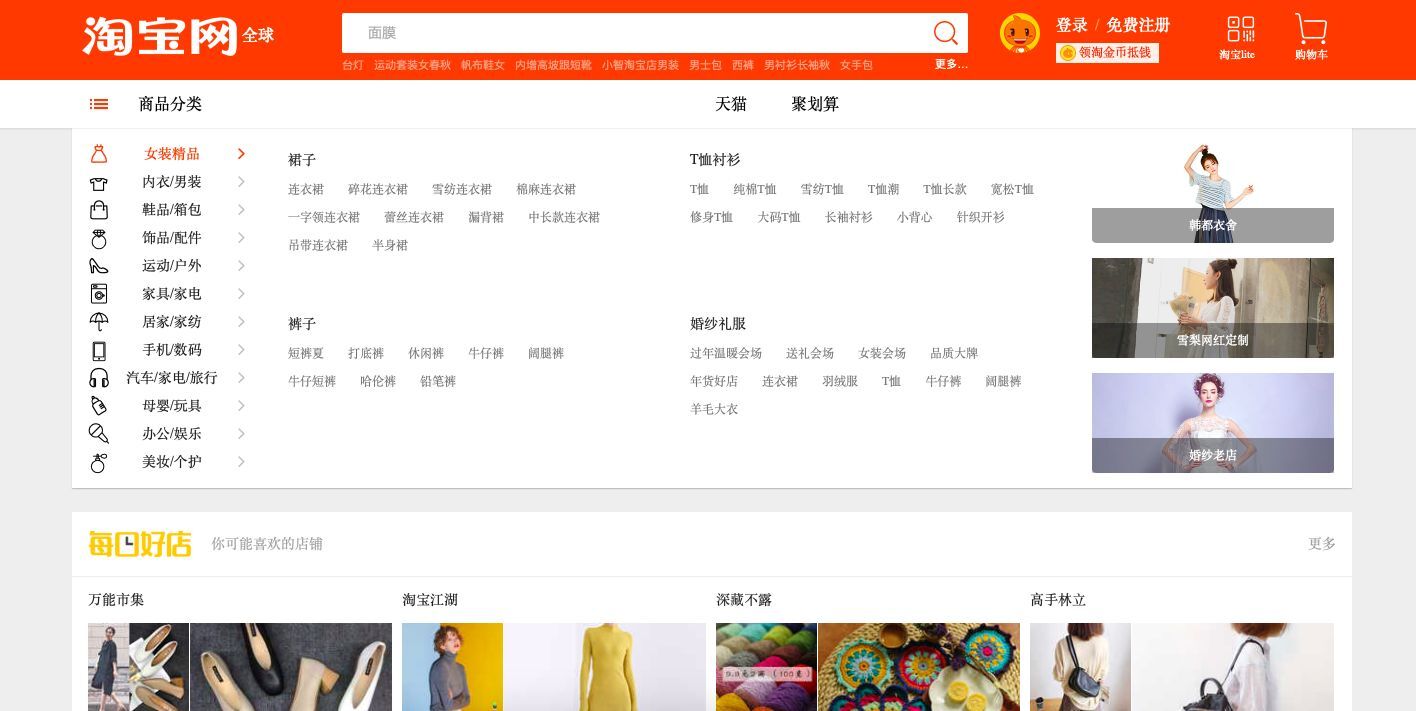Click the bag icon beside 鞋品/箱包
This screenshot has height=711, width=1416.
99,210
